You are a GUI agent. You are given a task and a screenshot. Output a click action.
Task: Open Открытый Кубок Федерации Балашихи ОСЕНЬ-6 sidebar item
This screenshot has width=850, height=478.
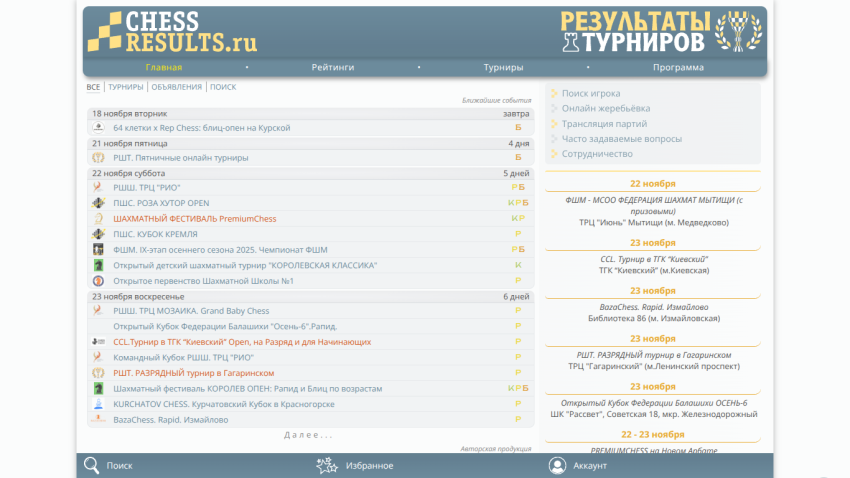[654, 403]
